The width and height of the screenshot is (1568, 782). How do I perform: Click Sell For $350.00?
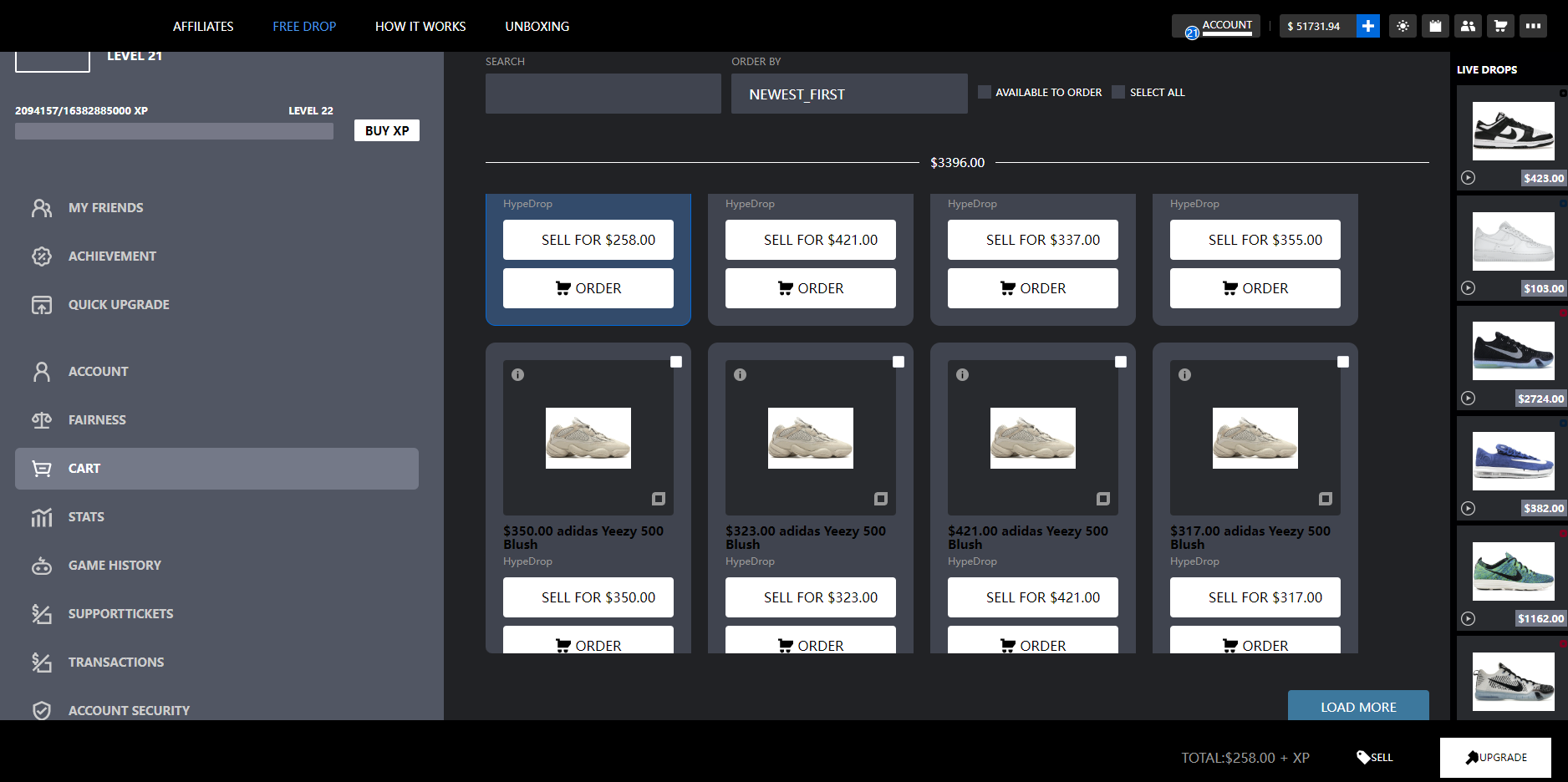(588, 597)
